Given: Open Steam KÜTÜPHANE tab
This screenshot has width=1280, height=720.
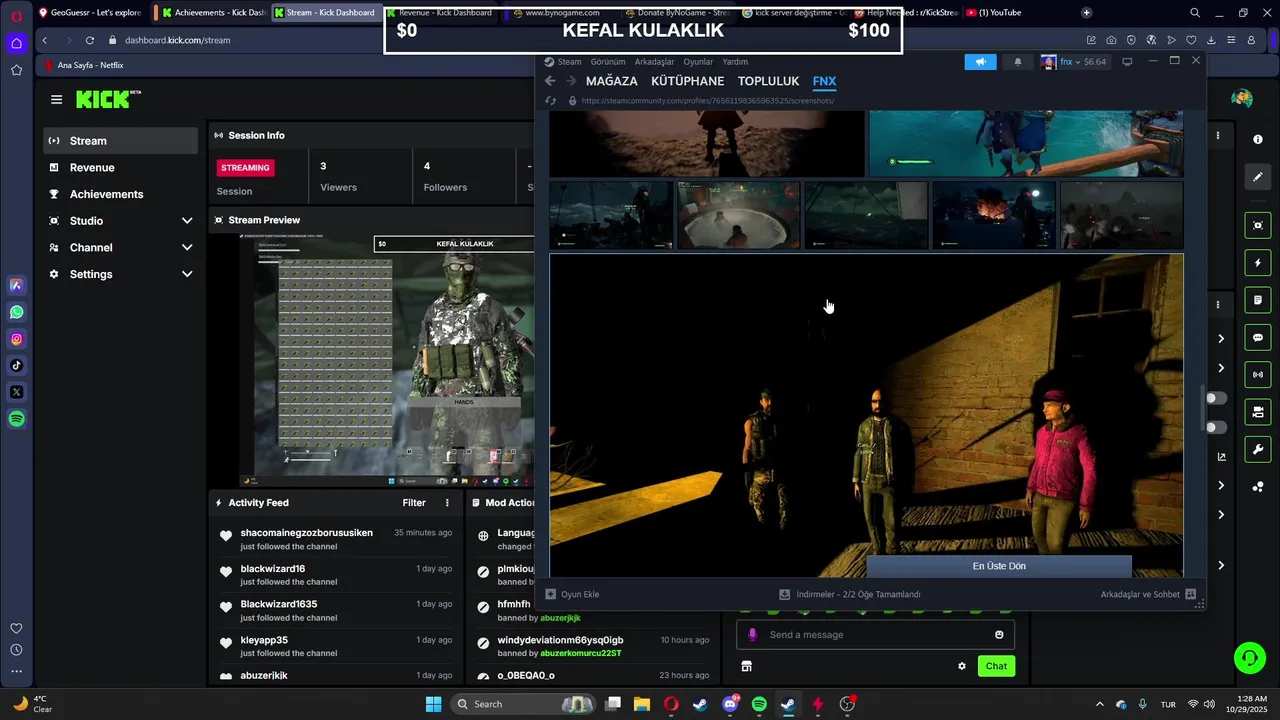Looking at the screenshot, I should pos(687,81).
